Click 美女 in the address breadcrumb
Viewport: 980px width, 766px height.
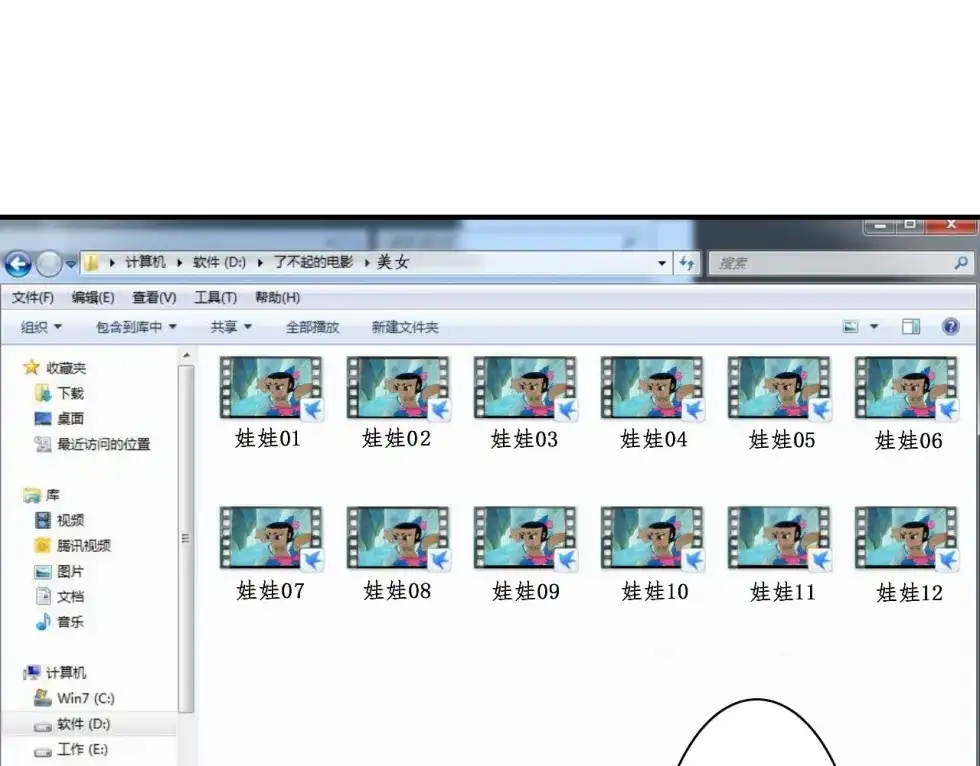pyautogui.click(x=393, y=262)
